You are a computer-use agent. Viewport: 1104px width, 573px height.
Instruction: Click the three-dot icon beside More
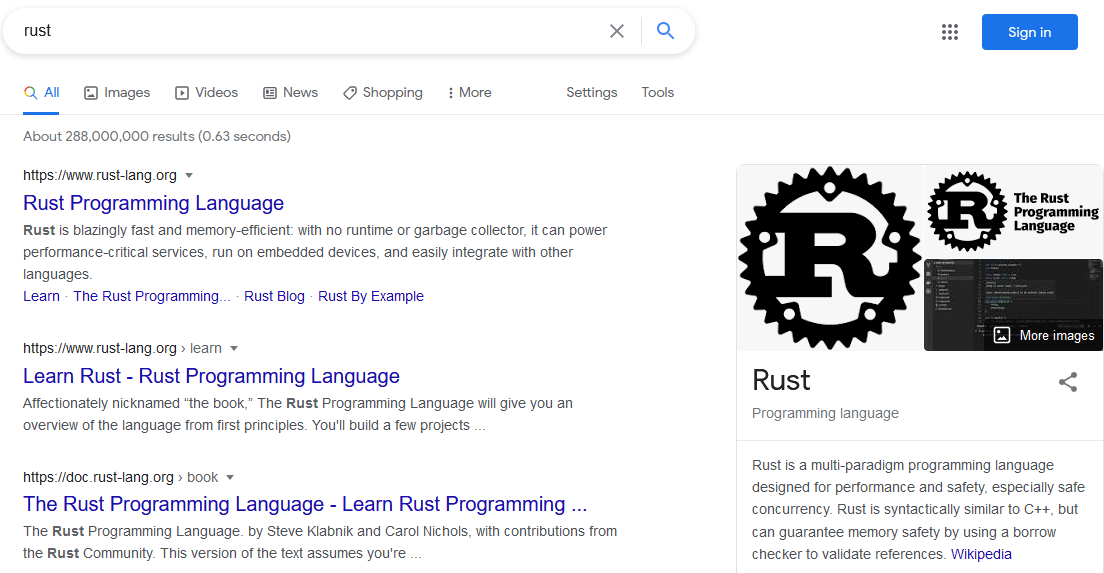451,93
